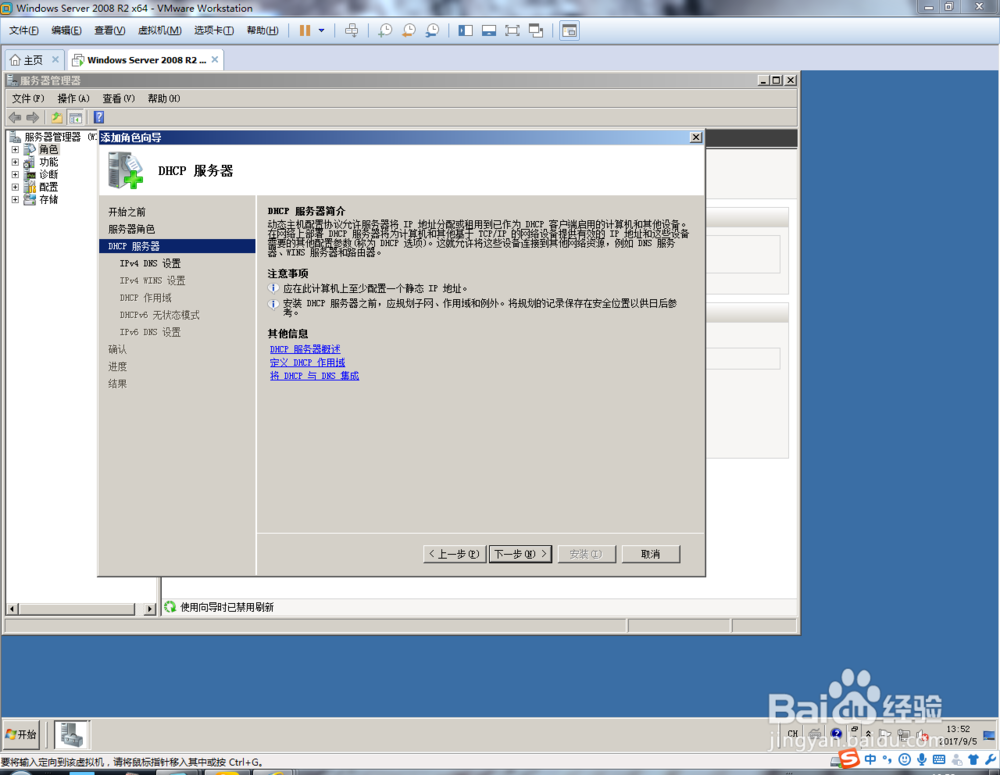Click the blue help icon in Server Manager toolbar
This screenshot has width=1000, height=775.
click(99, 117)
